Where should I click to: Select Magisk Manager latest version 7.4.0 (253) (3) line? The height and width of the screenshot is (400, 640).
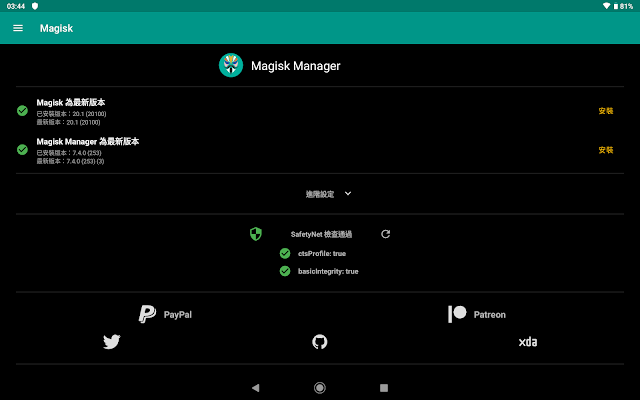coord(70,161)
